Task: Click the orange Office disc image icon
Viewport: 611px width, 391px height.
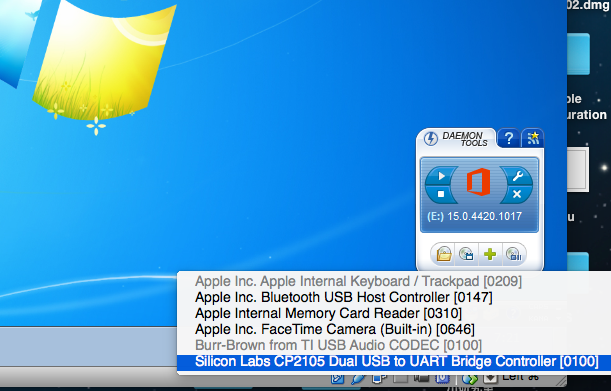Action: click(x=479, y=182)
